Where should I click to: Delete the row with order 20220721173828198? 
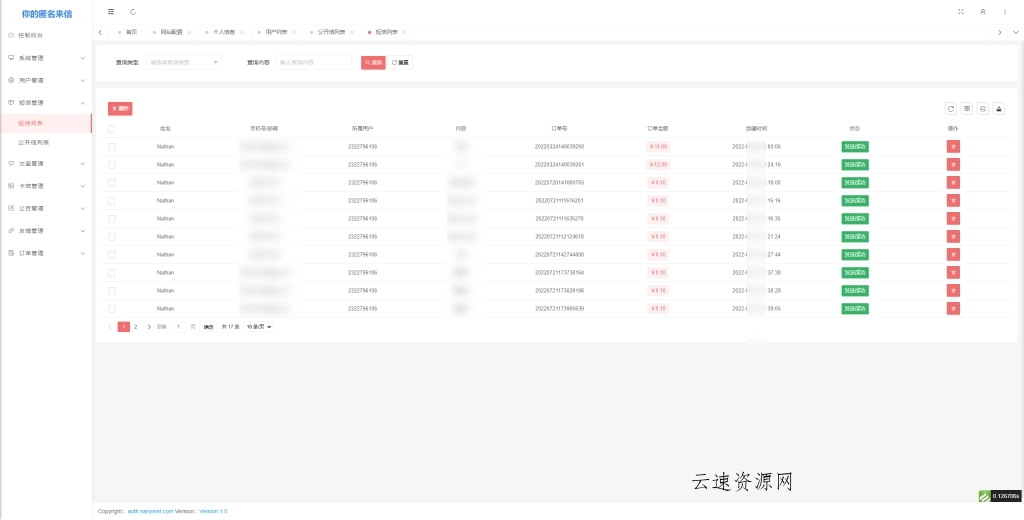click(x=953, y=291)
